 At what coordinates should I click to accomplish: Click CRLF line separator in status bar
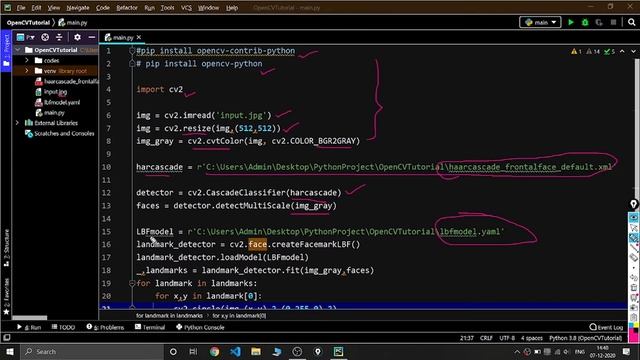(486, 338)
